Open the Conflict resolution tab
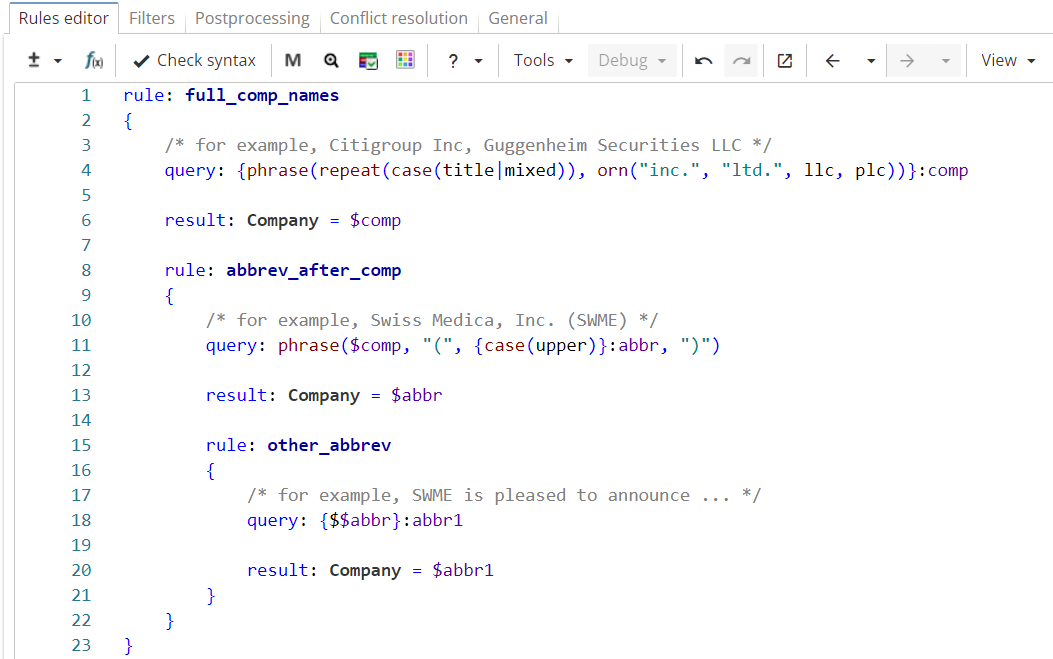Screen dimensions: 1053x659 click(398, 18)
